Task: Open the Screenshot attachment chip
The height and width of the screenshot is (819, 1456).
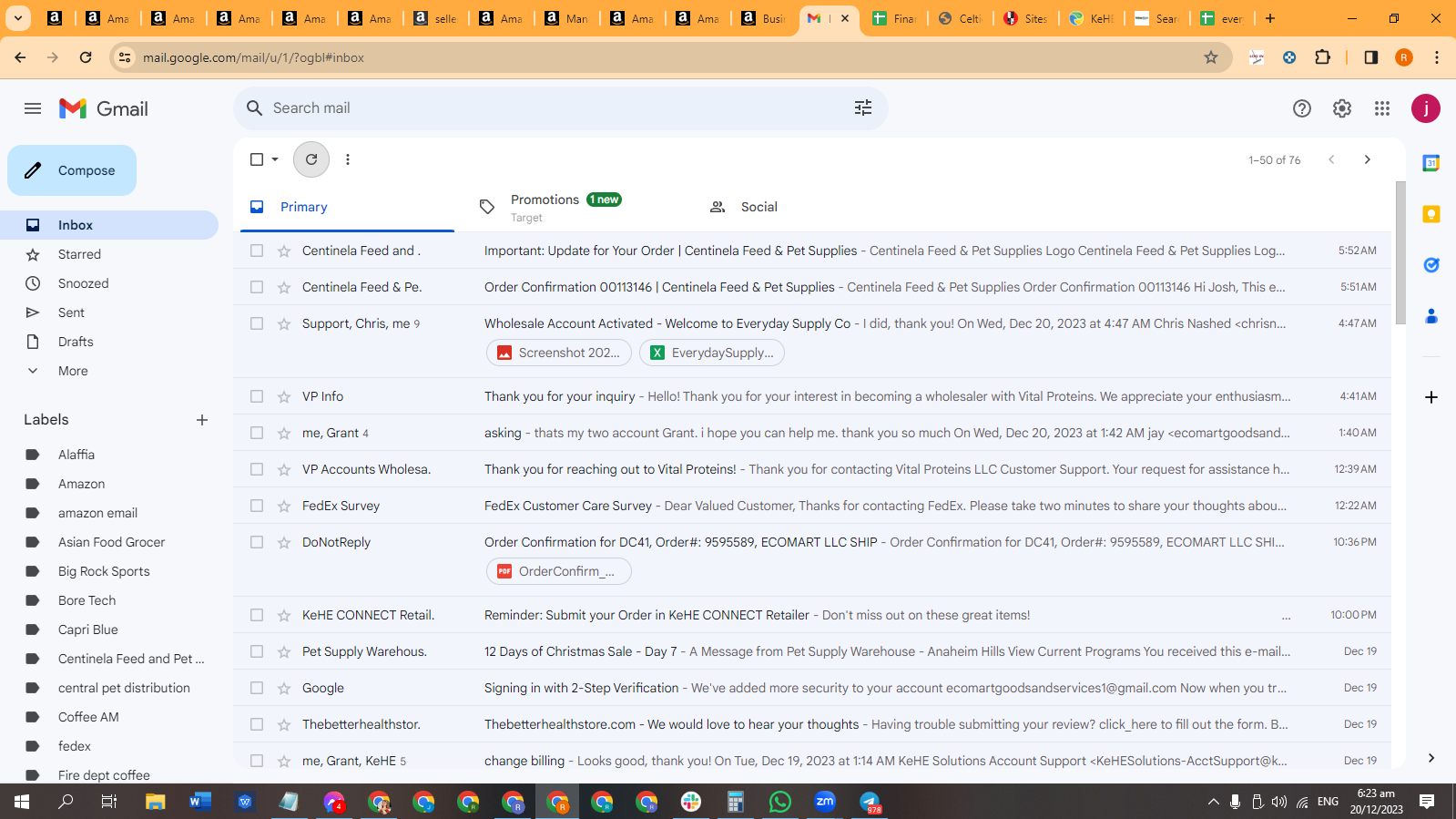Action: coord(559,353)
